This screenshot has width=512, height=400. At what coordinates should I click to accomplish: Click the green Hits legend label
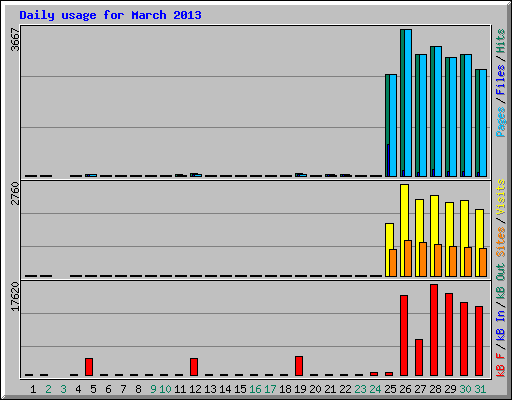(501, 41)
